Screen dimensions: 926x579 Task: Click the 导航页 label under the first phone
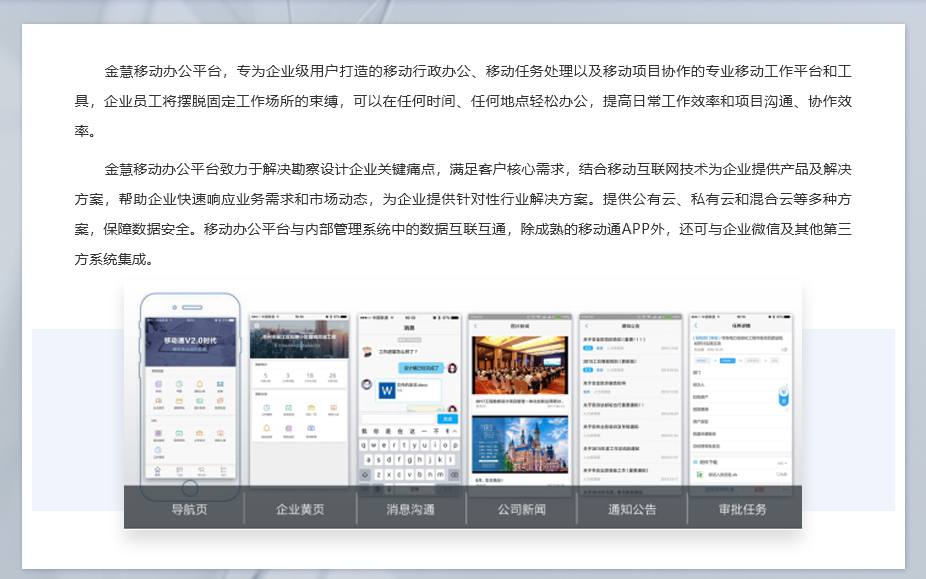tap(189, 509)
